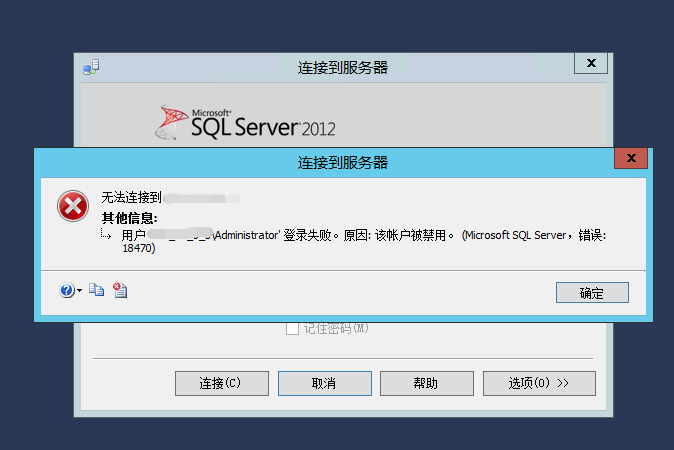Click the SQL Server 2012 logo banner
The height and width of the screenshot is (450, 674).
245,122
